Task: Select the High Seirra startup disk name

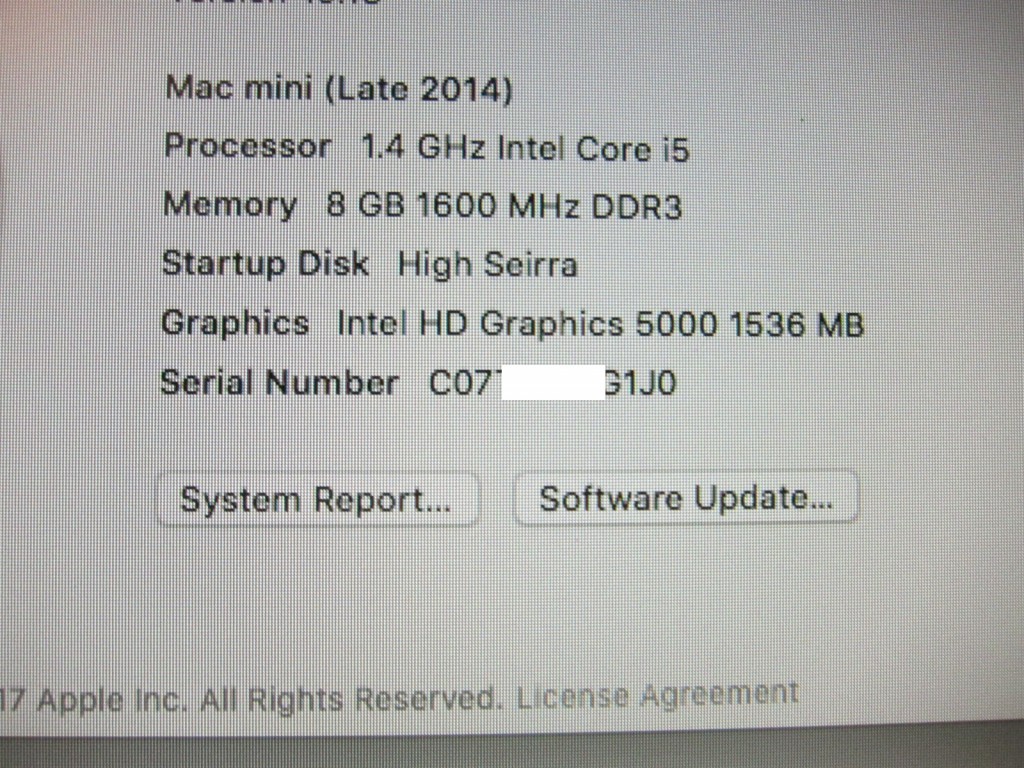Action: (x=488, y=266)
